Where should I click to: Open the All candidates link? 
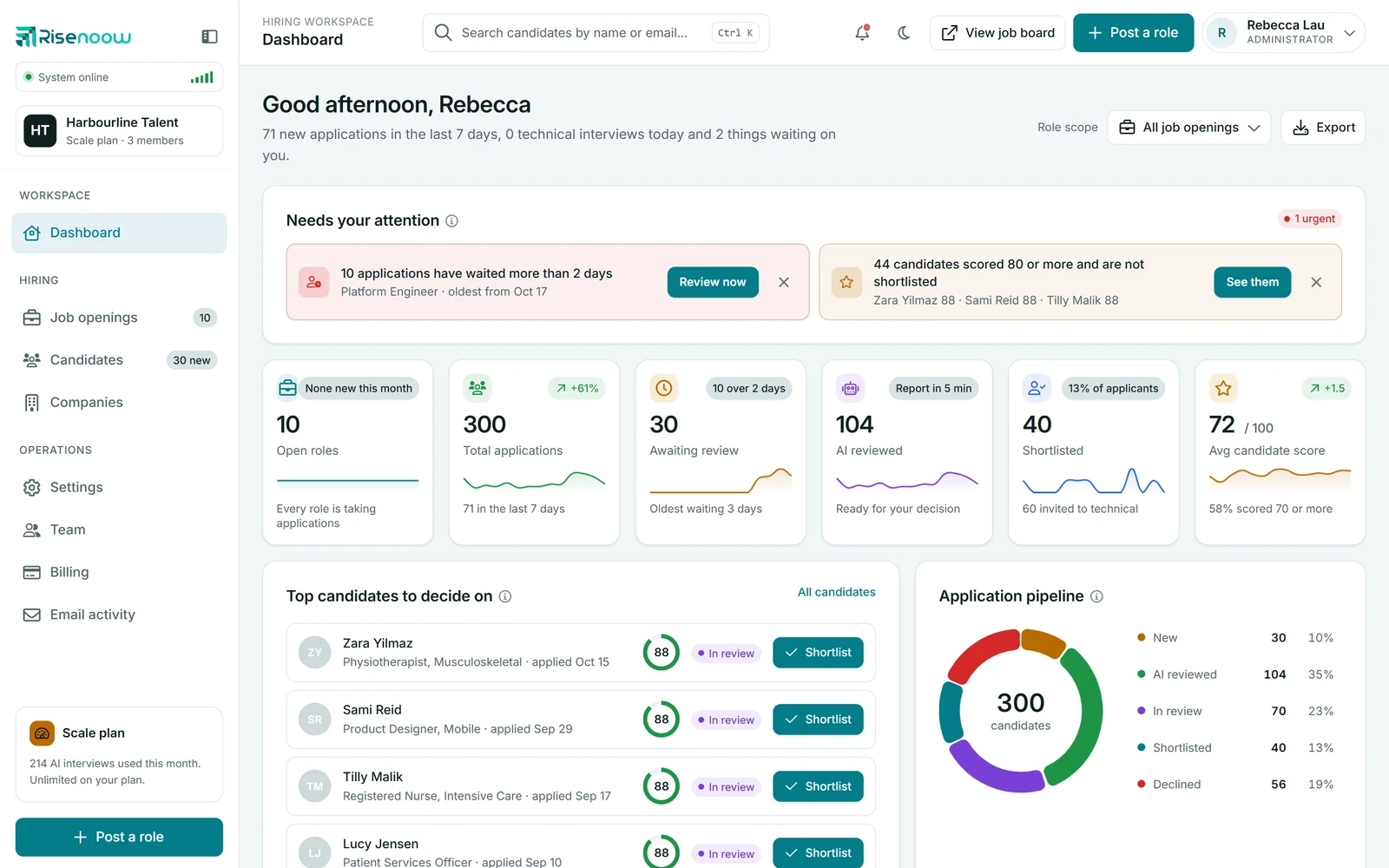pos(837,592)
